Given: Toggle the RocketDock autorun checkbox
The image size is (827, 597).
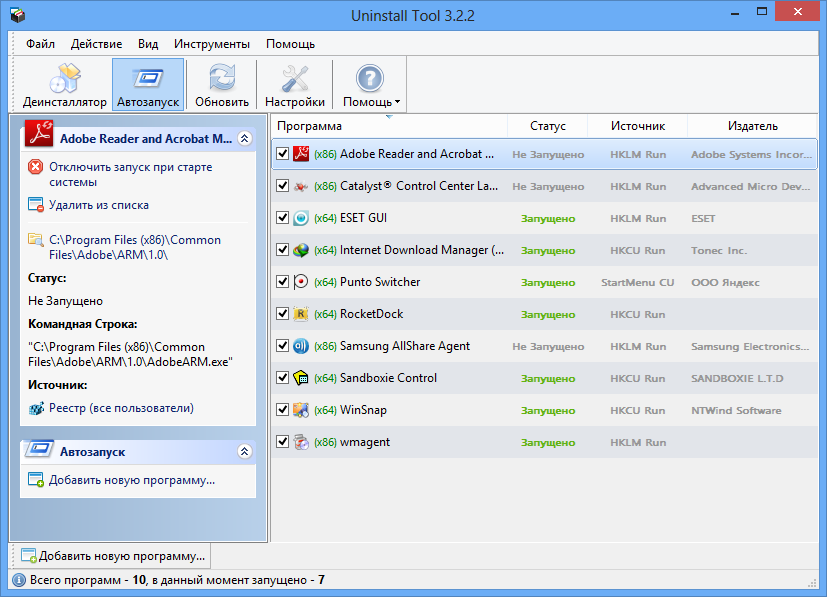Looking at the screenshot, I should (x=283, y=314).
